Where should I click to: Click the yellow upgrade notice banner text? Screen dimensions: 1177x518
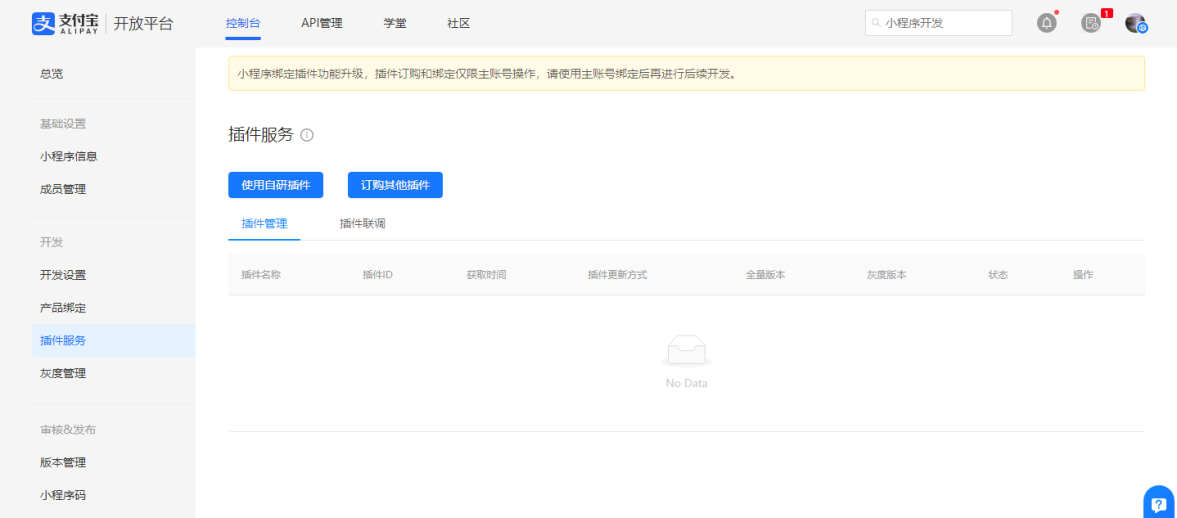[487, 74]
